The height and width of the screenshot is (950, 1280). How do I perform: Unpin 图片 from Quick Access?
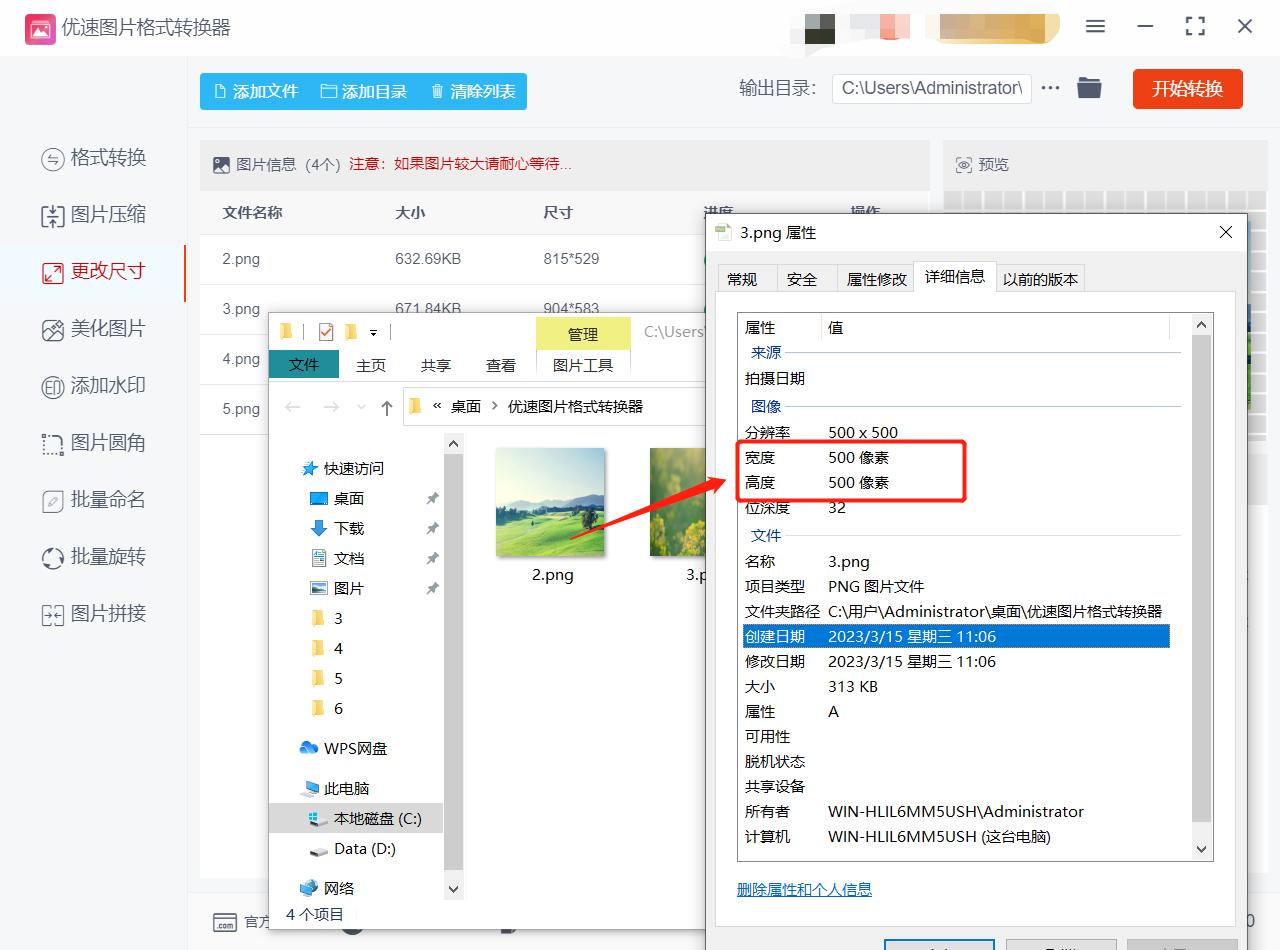[432, 587]
